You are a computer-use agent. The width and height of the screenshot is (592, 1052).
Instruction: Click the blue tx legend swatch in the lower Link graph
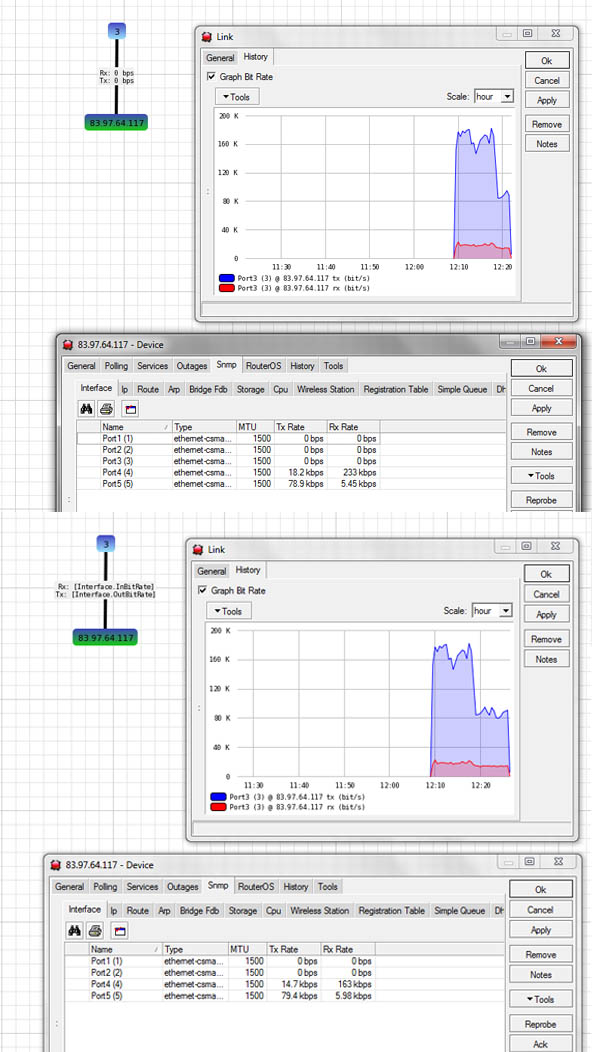pyautogui.click(x=217, y=797)
